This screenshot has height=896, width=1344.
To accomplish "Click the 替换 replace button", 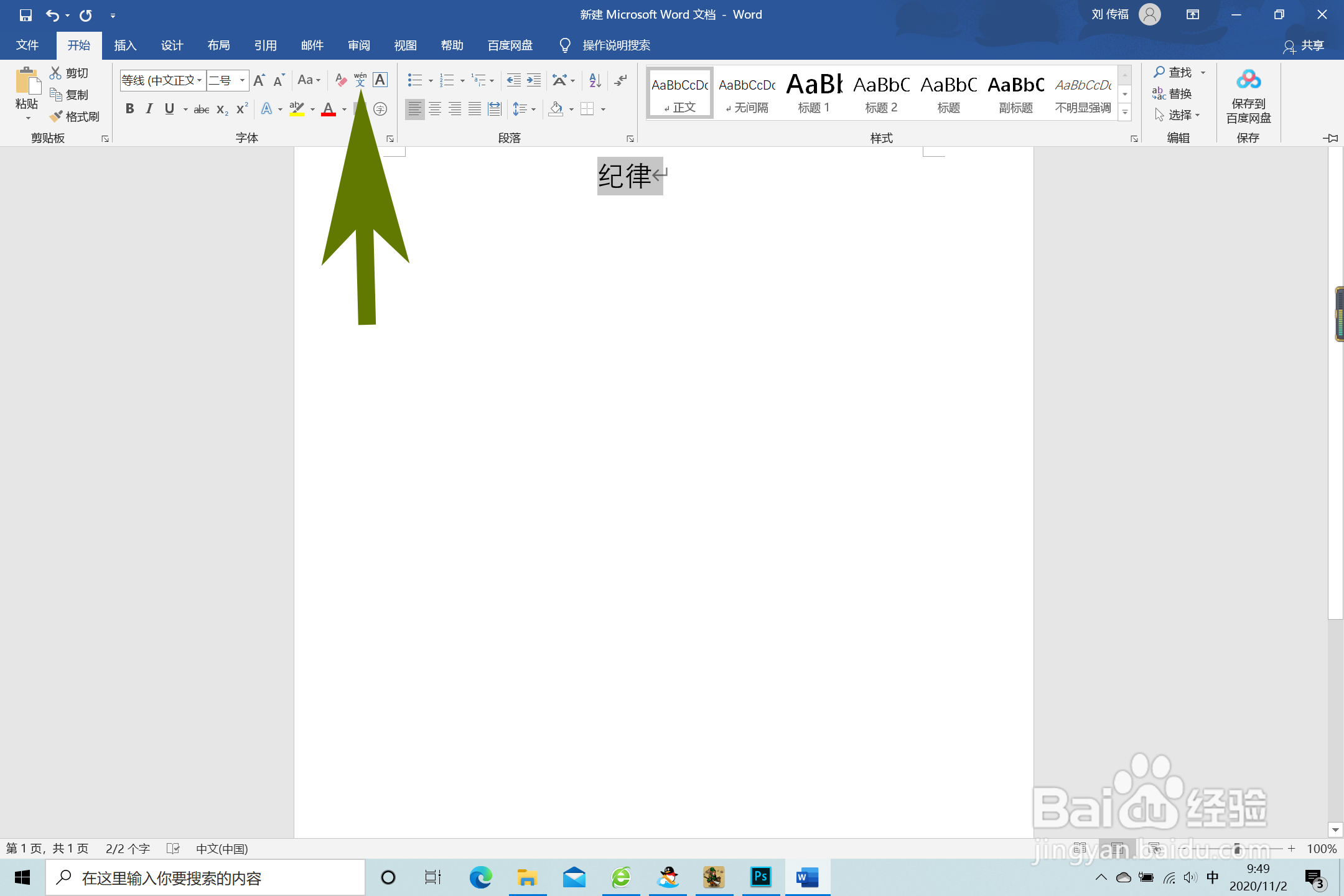I will (x=1172, y=94).
